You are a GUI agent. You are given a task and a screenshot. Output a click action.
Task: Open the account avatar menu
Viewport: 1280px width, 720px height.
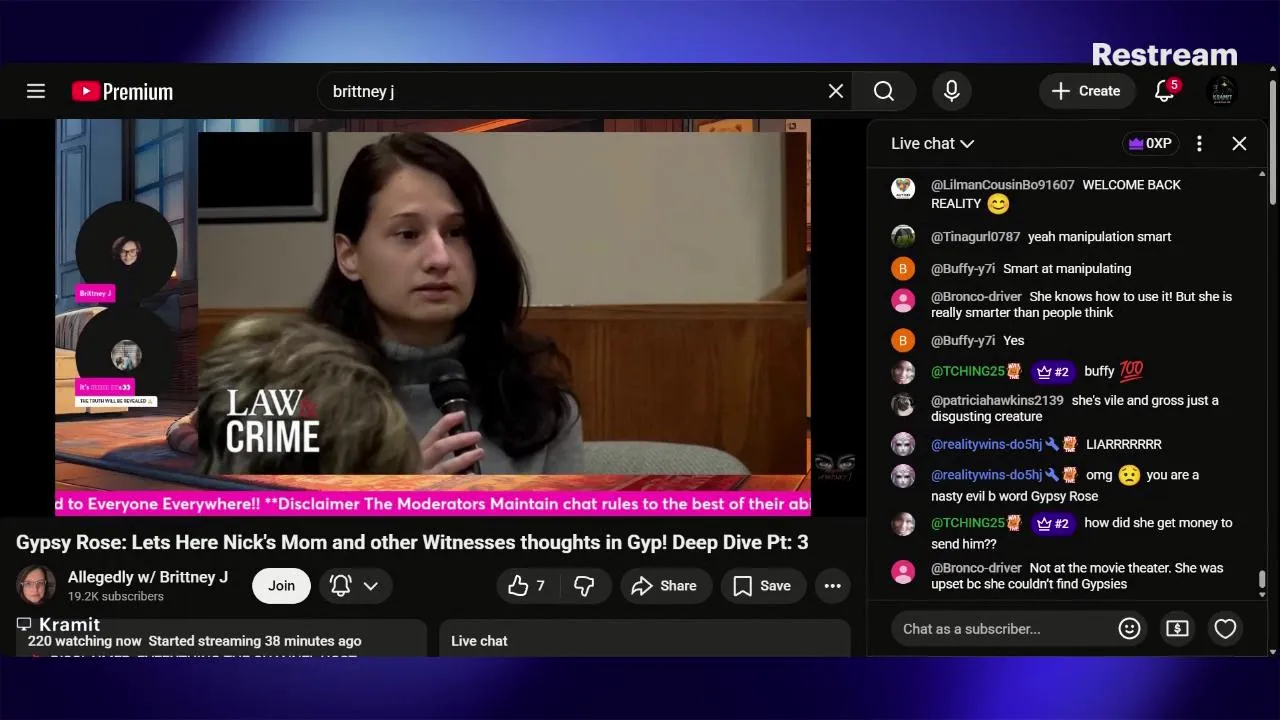point(1222,91)
